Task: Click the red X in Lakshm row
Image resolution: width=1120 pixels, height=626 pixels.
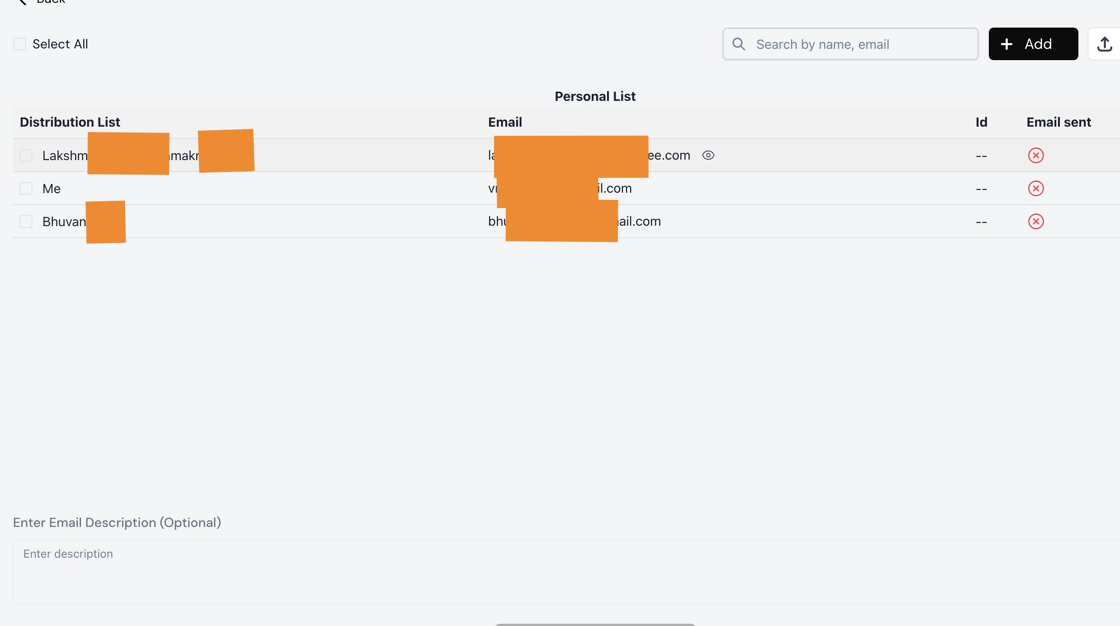Action: 1036,155
